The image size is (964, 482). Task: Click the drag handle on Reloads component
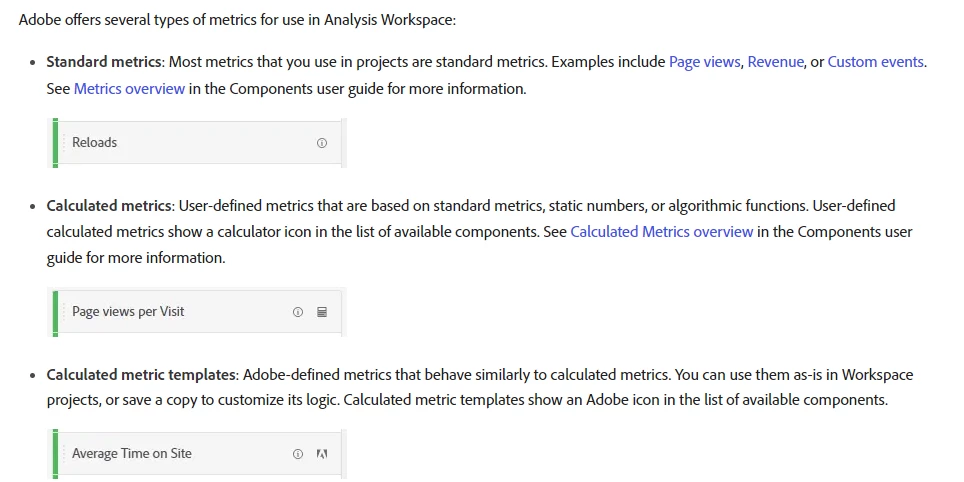63,143
